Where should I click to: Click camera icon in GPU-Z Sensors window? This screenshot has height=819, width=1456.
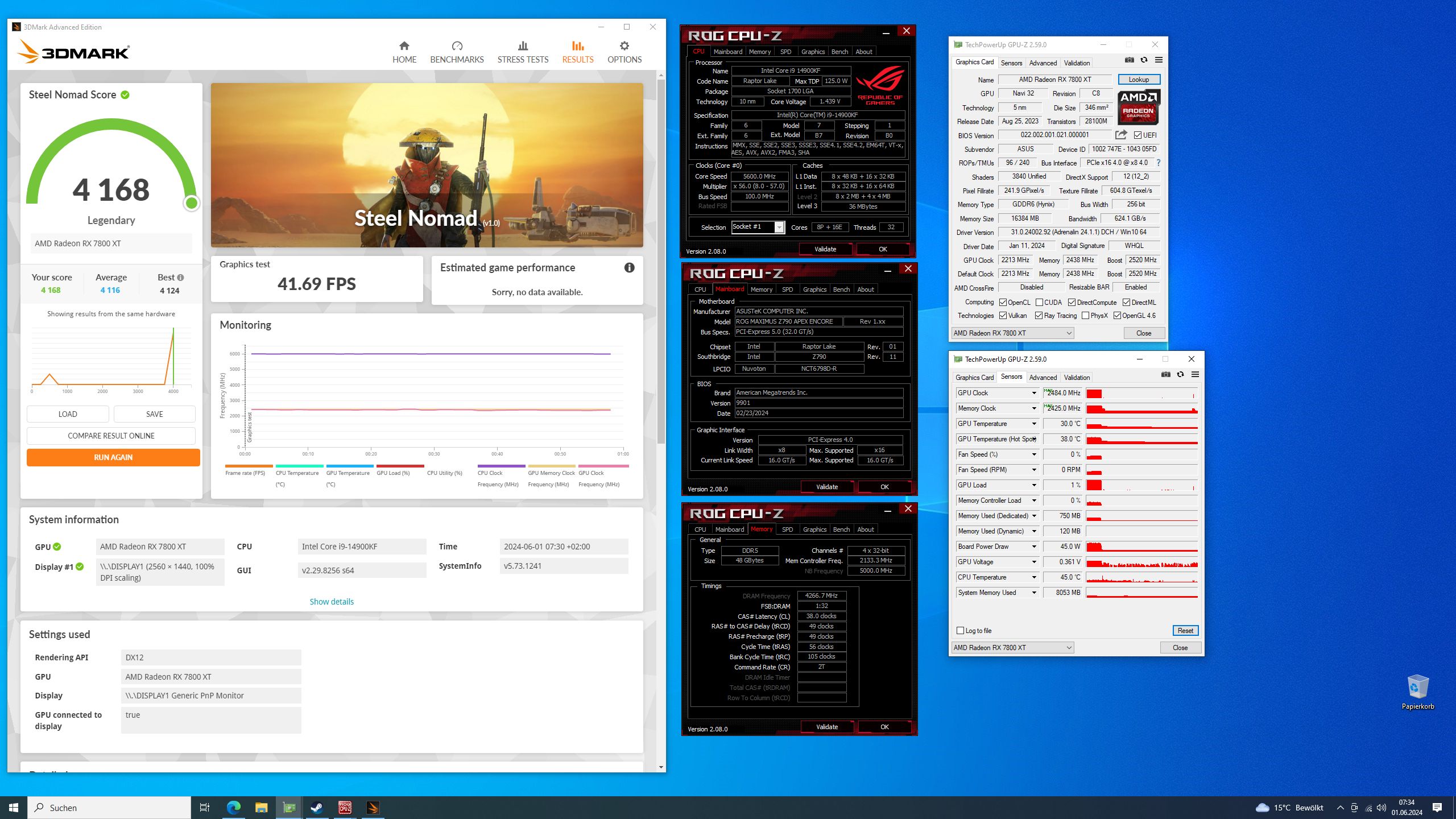[x=1166, y=375]
